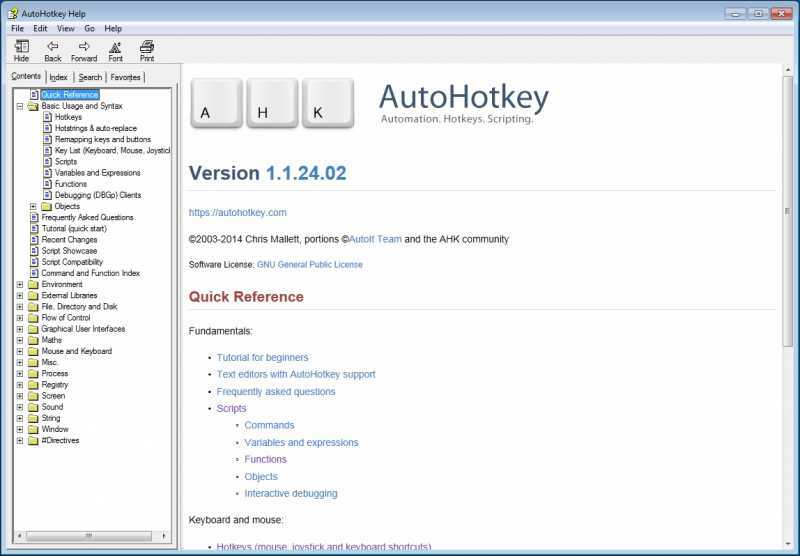Collapse the Basic Usage and Syntax node
Image resolution: width=800 pixels, height=556 pixels.
click(20, 107)
